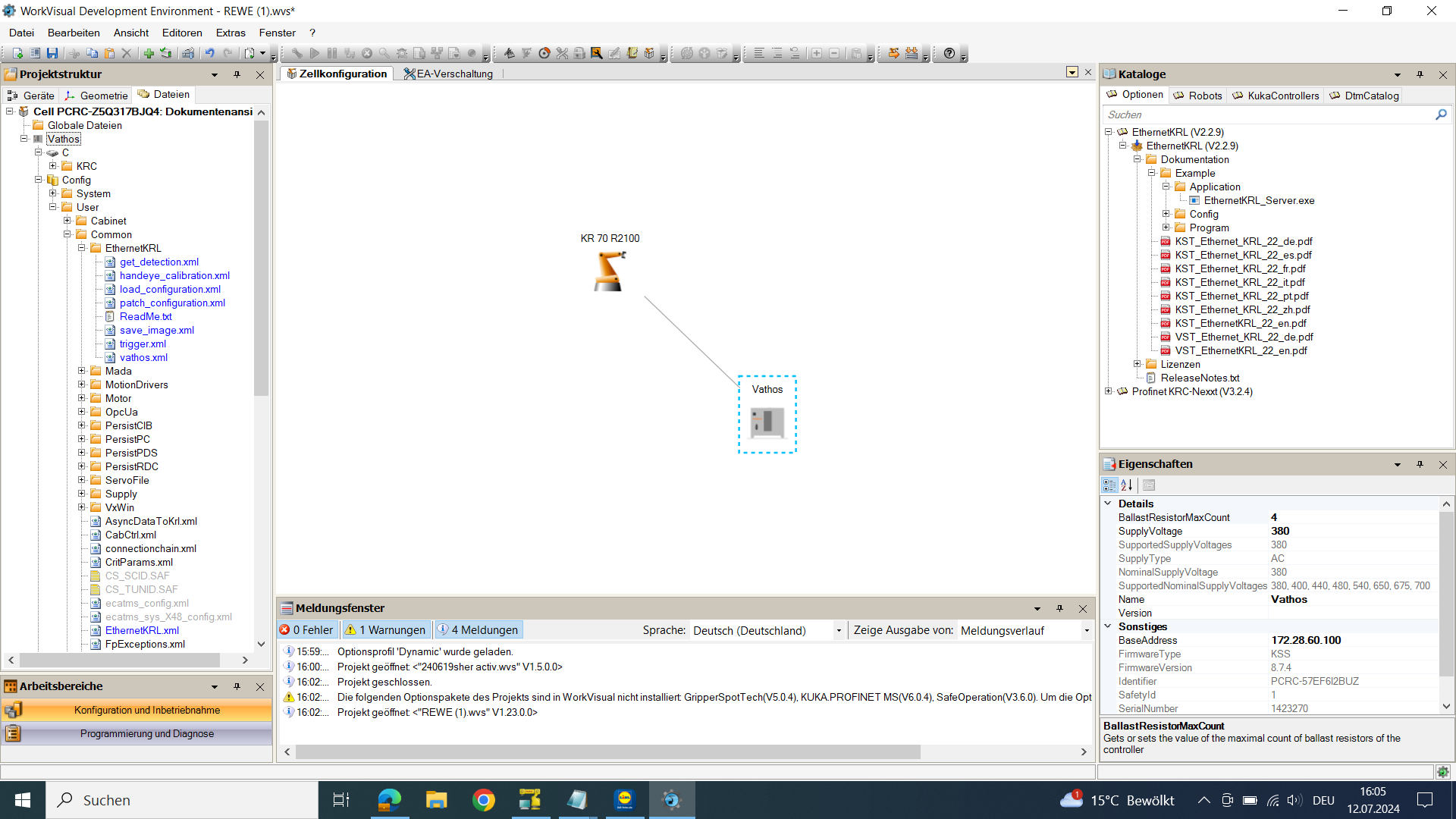1456x819 pixels.
Task: Select the Vathos controller icon in cell
Action: [x=767, y=422]
